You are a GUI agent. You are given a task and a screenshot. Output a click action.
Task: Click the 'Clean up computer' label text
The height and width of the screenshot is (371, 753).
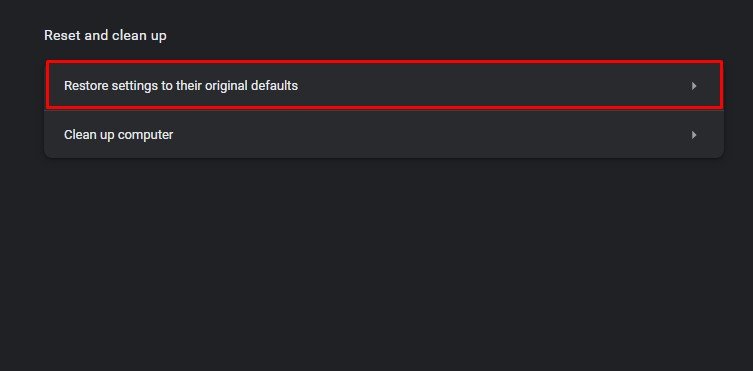(x=118, y=135)
